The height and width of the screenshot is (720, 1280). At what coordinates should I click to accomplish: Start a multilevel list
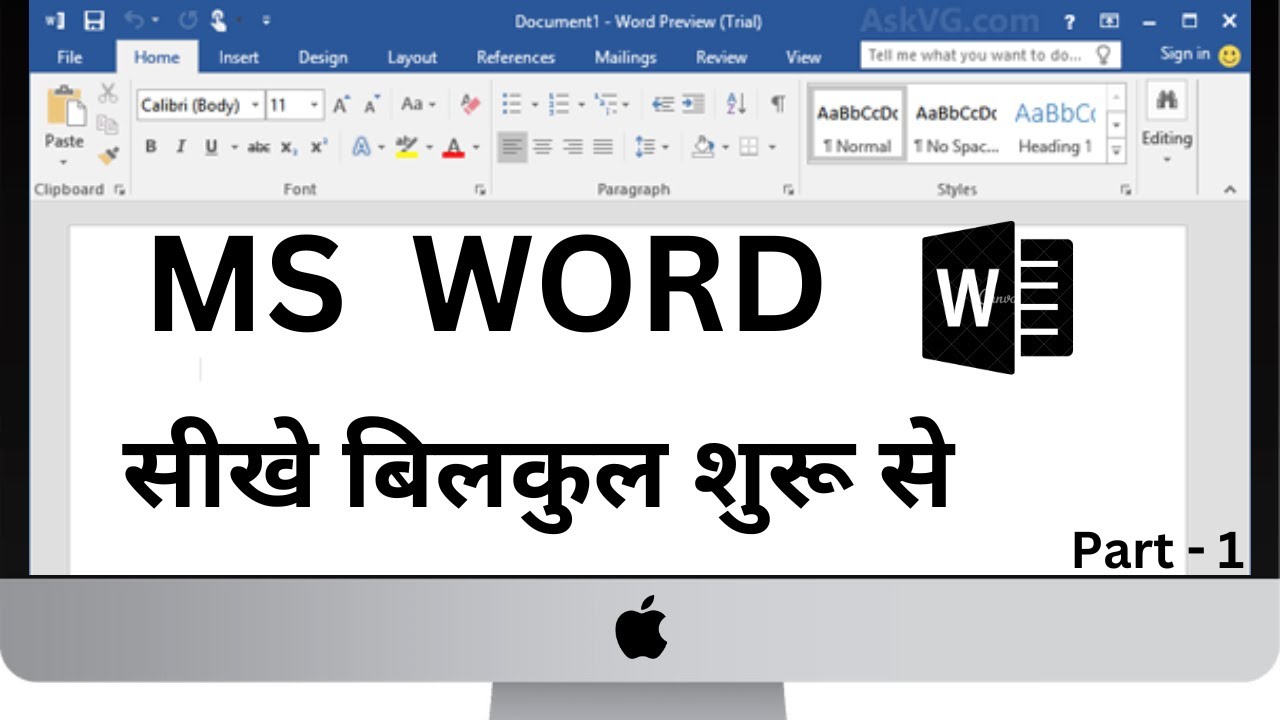tap(606, 104)
